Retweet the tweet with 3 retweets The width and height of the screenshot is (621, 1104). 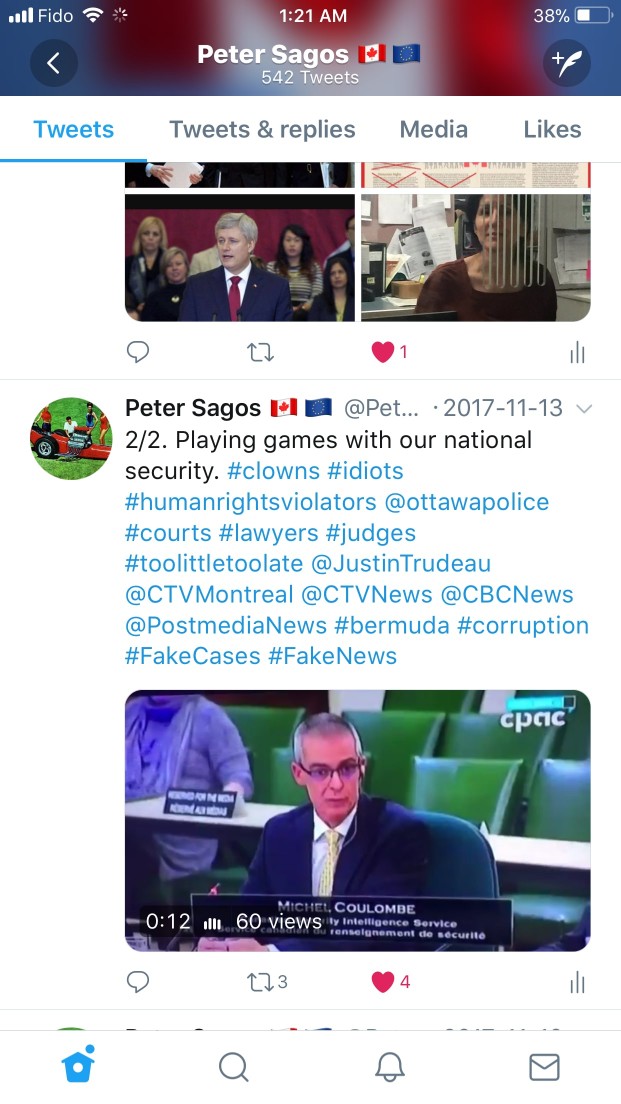268,981
